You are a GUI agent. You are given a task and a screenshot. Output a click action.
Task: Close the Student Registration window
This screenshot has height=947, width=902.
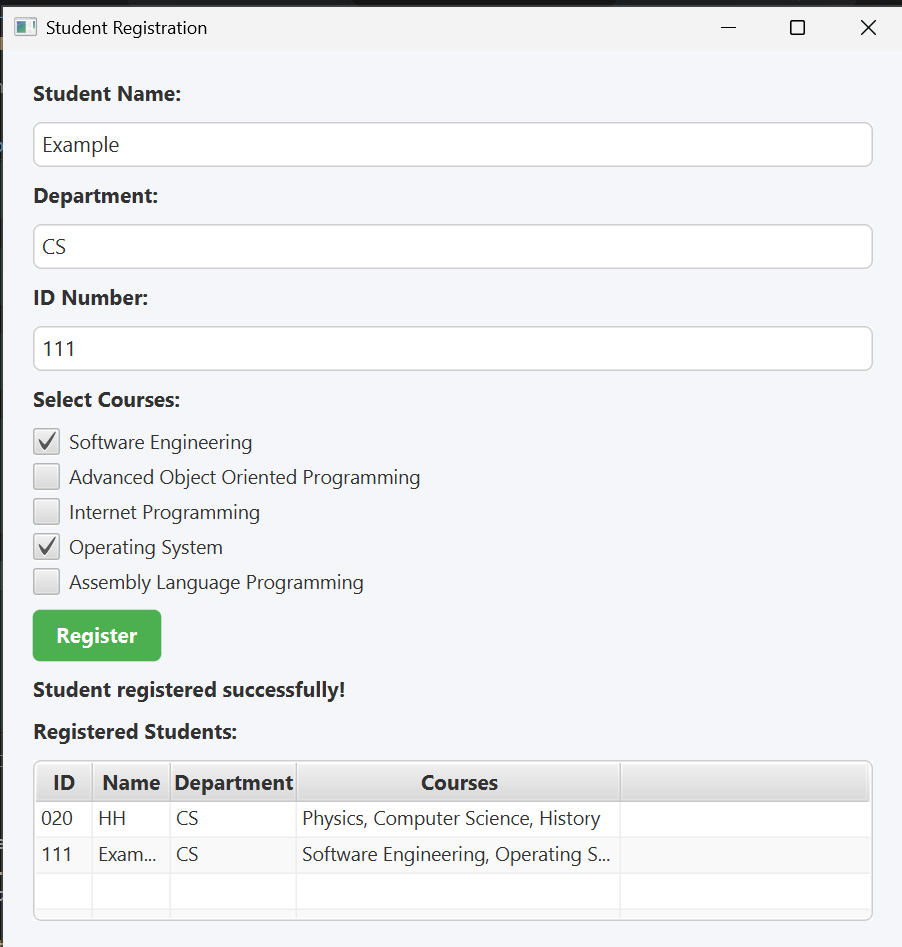point(867,28)
